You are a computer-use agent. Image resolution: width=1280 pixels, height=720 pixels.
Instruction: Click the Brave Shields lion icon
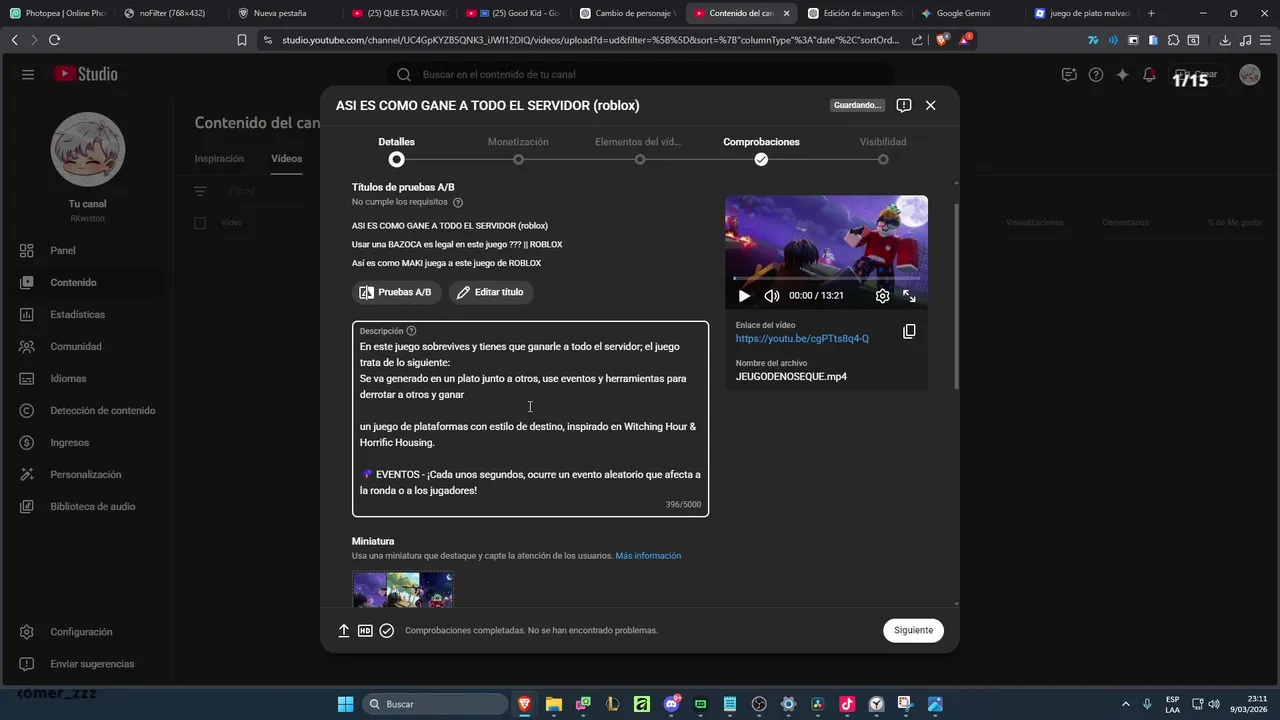click(x=942, y=40)
